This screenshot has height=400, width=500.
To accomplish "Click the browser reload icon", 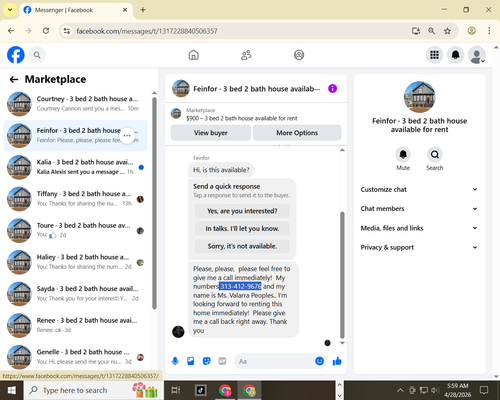I will (x=46, y=31).
